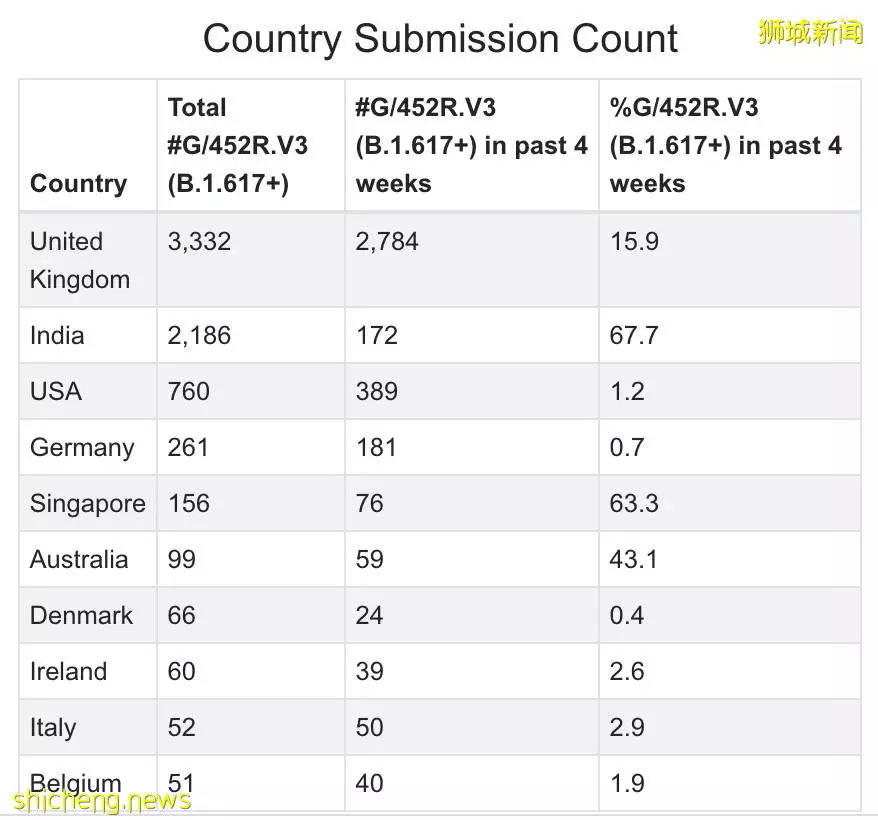Click the Country Submission Count title
The width and height of the screenshot is (878, 820).
[440, 39]
